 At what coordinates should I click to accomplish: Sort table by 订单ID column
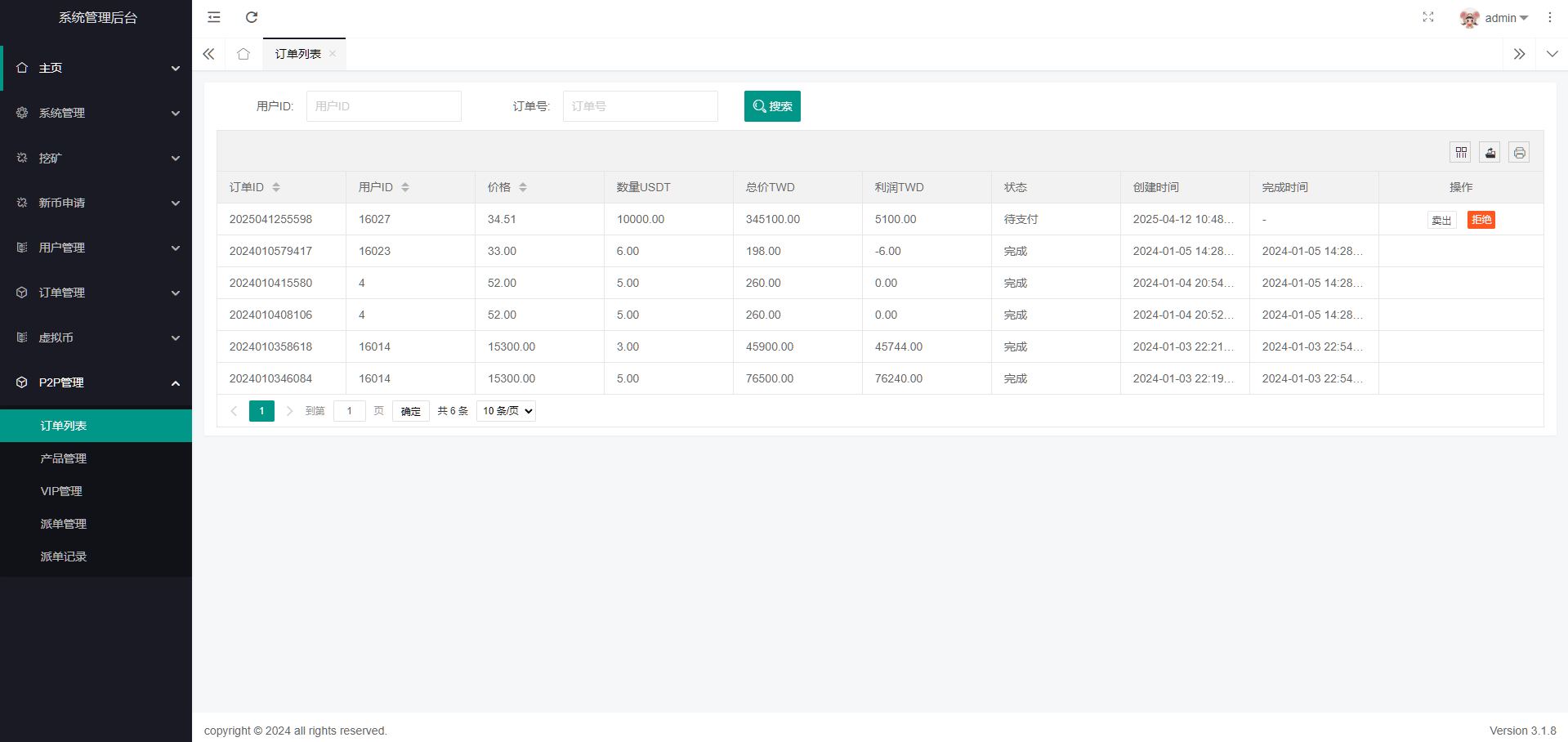coord(276,187)
